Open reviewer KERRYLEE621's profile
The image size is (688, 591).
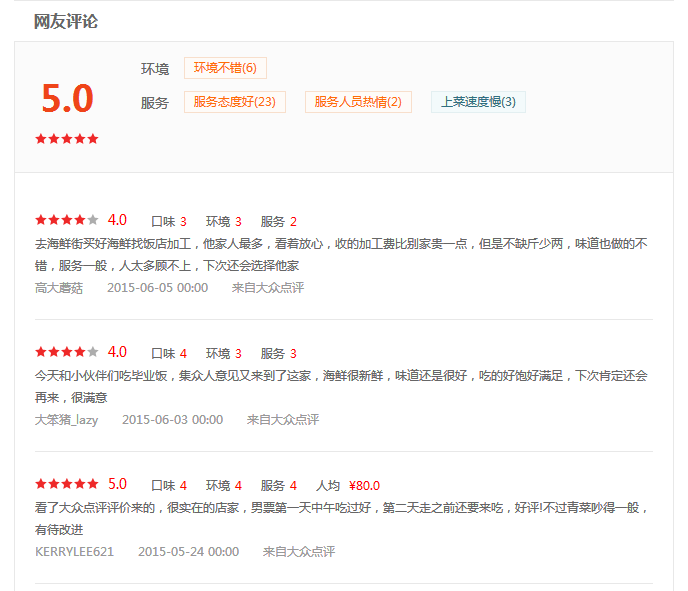(x=74, y=552)
